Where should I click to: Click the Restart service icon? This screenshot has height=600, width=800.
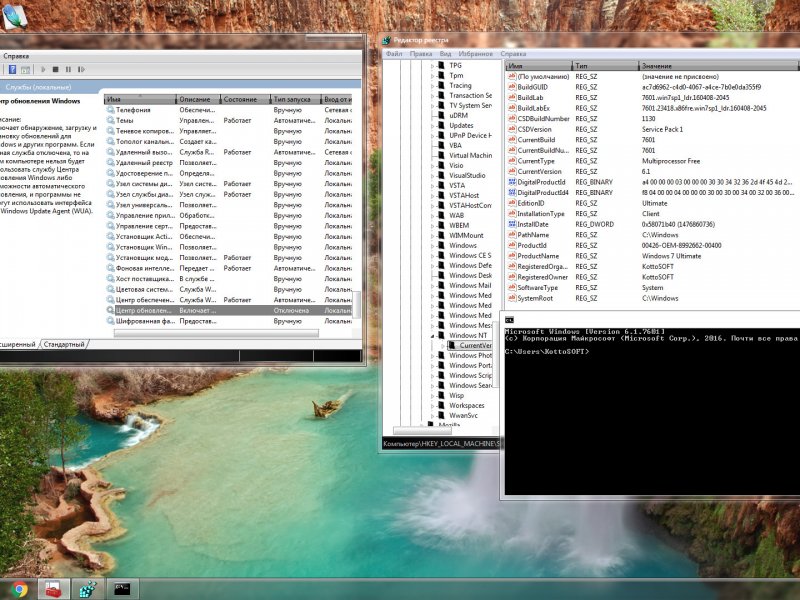81,69
